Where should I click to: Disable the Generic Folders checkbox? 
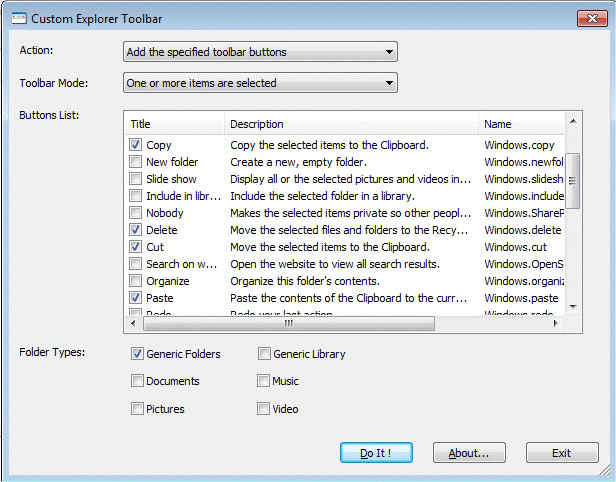[x=137, y=354]
